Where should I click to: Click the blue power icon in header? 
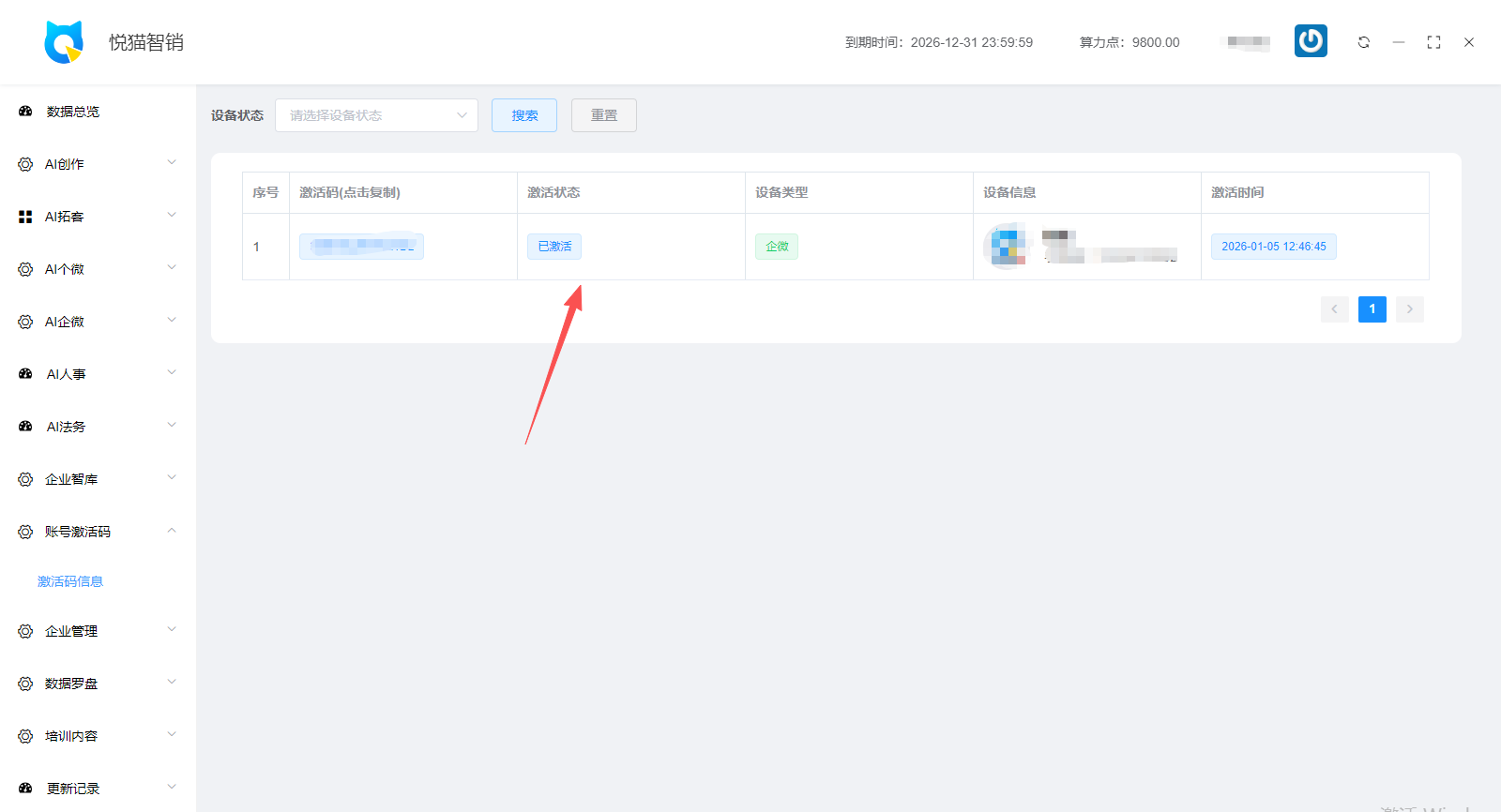tap(1311, 41)
